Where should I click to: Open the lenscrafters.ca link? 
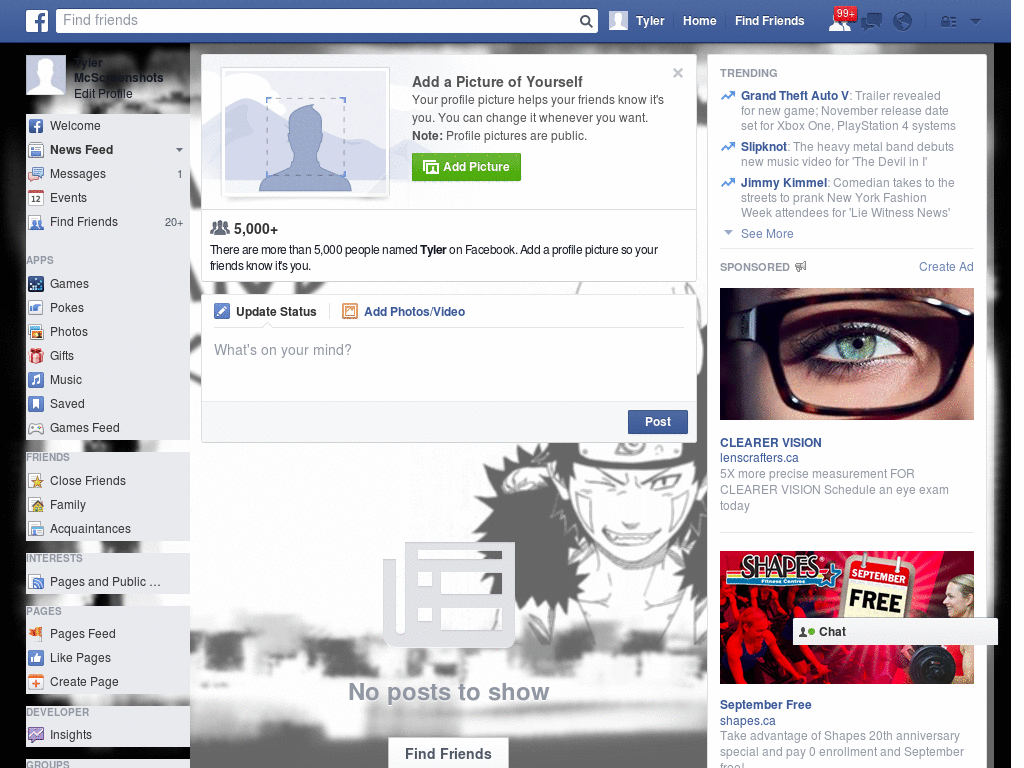pos(759,458)
